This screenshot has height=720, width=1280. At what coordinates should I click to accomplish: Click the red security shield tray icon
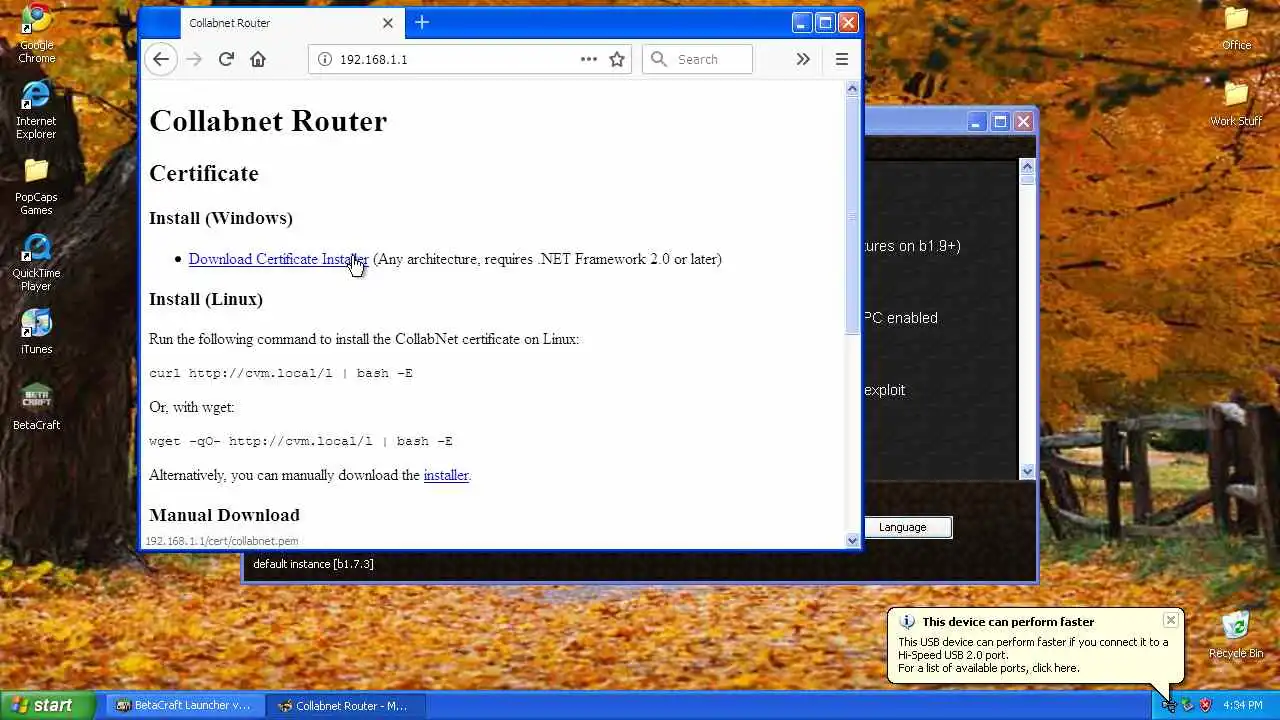click(1206, 705)
